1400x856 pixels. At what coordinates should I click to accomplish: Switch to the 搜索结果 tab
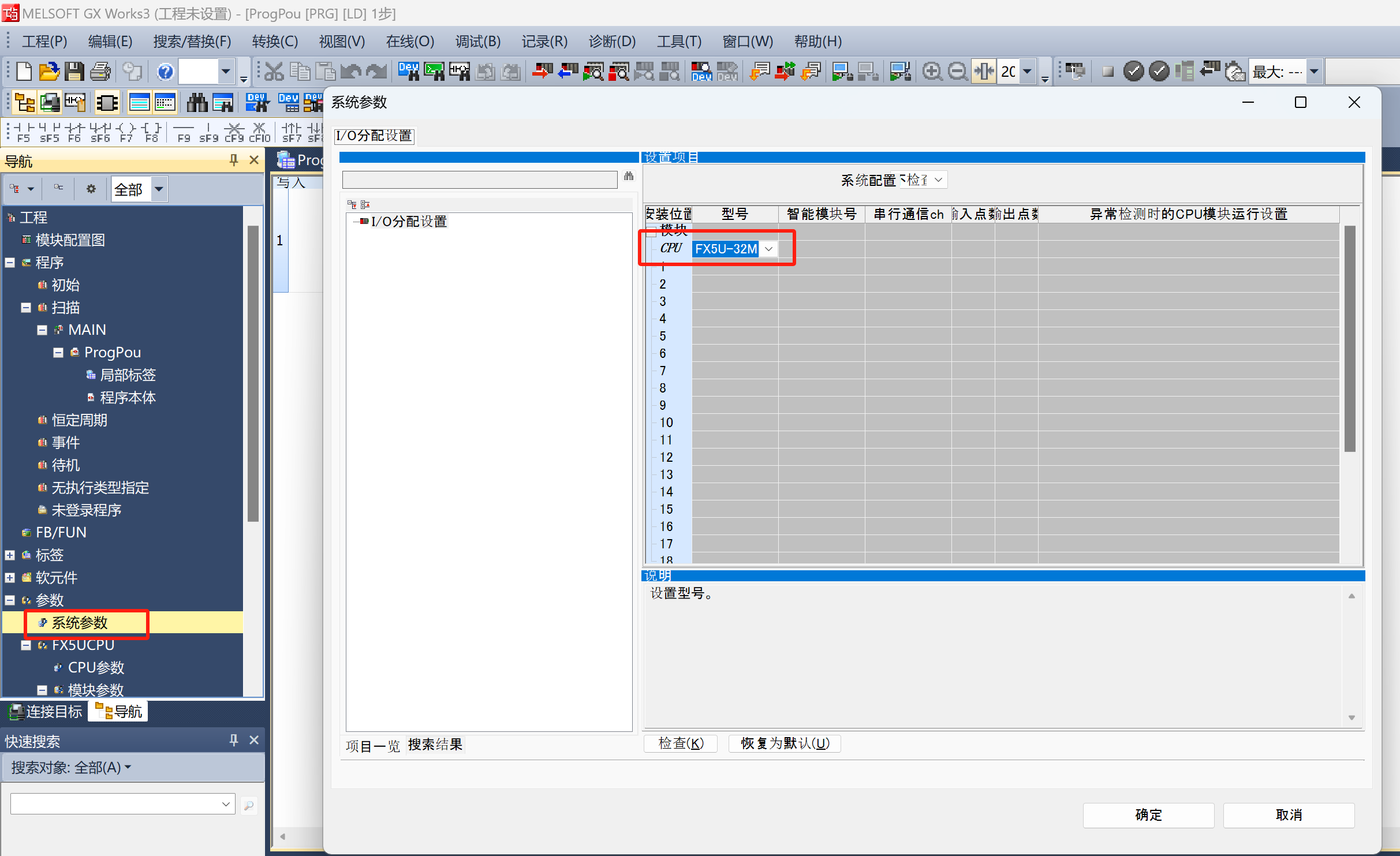pyautogui.click(x=435, y=745)
